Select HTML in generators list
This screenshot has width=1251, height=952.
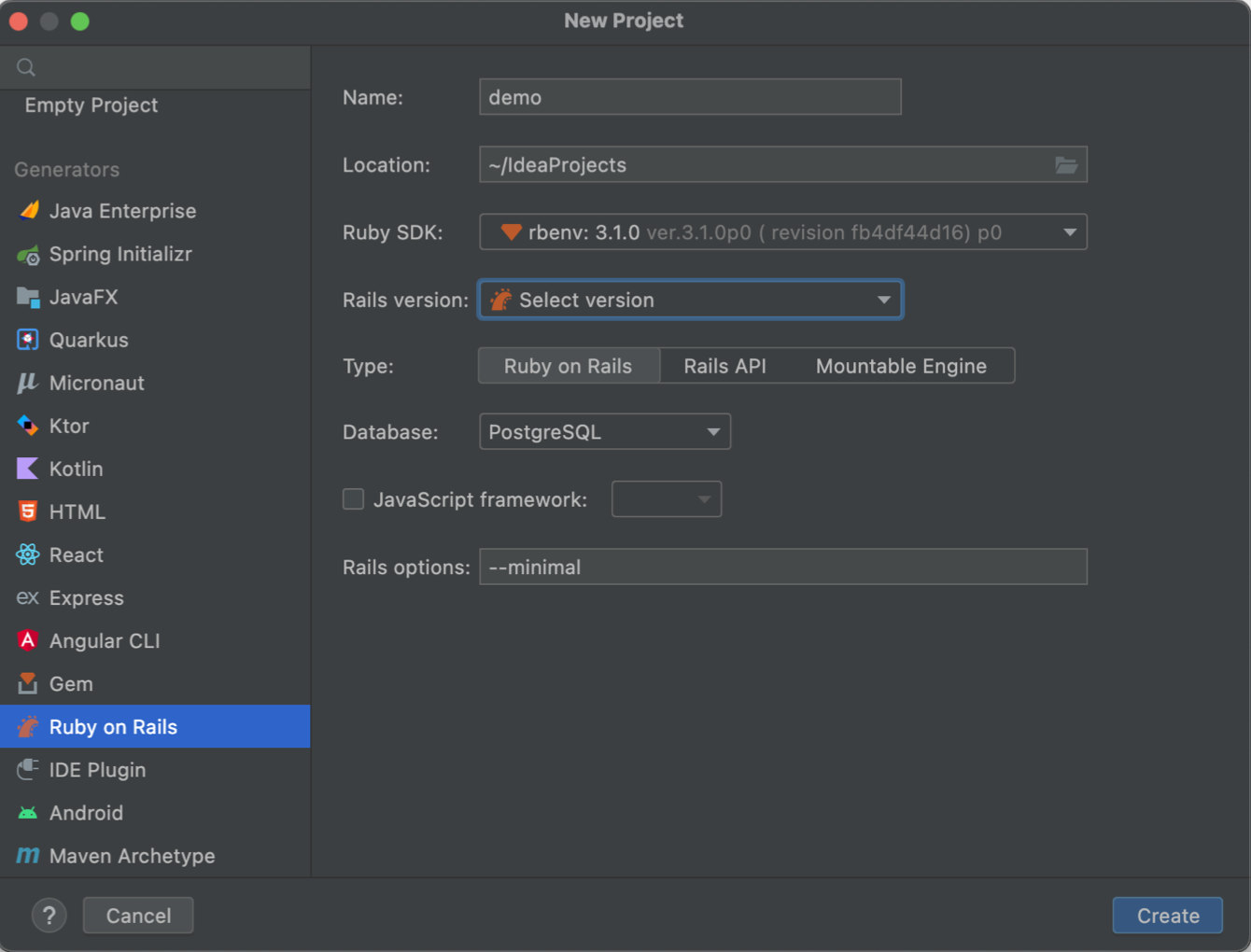[x=155, y=511]
